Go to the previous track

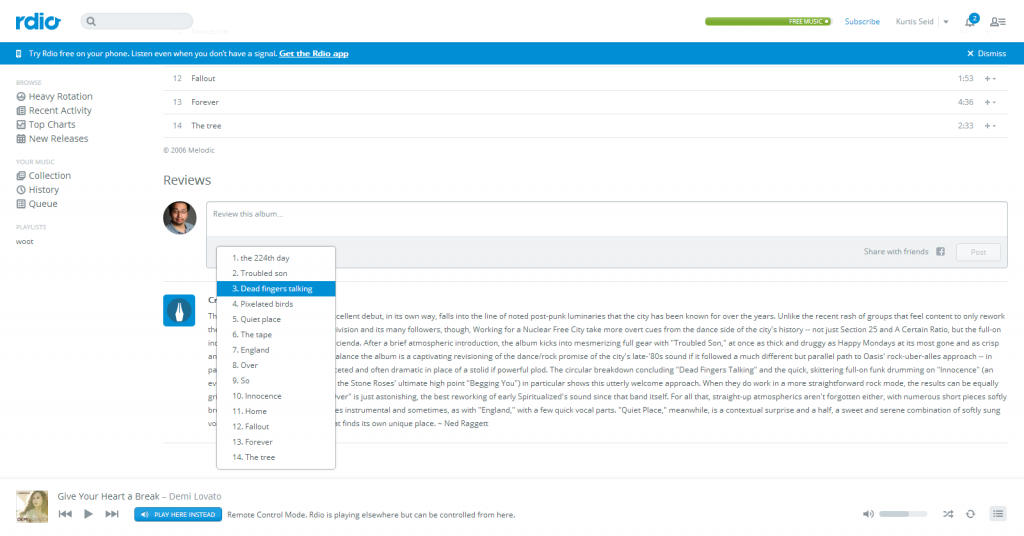point(65,514)
